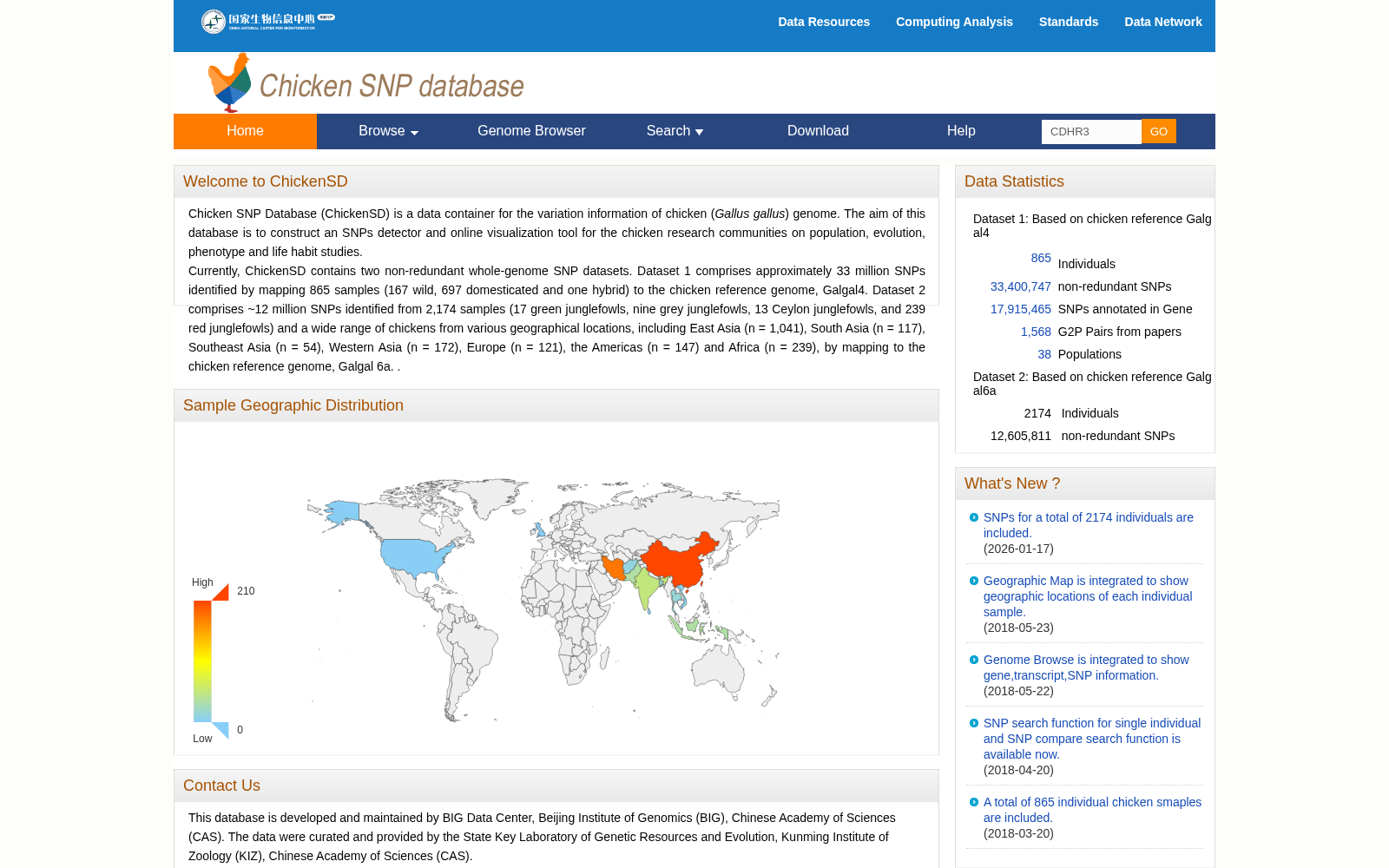Viewport: 1389px width, 868px height.
Task: Click the 'Data Statistics' heading
Action: 1014,181
